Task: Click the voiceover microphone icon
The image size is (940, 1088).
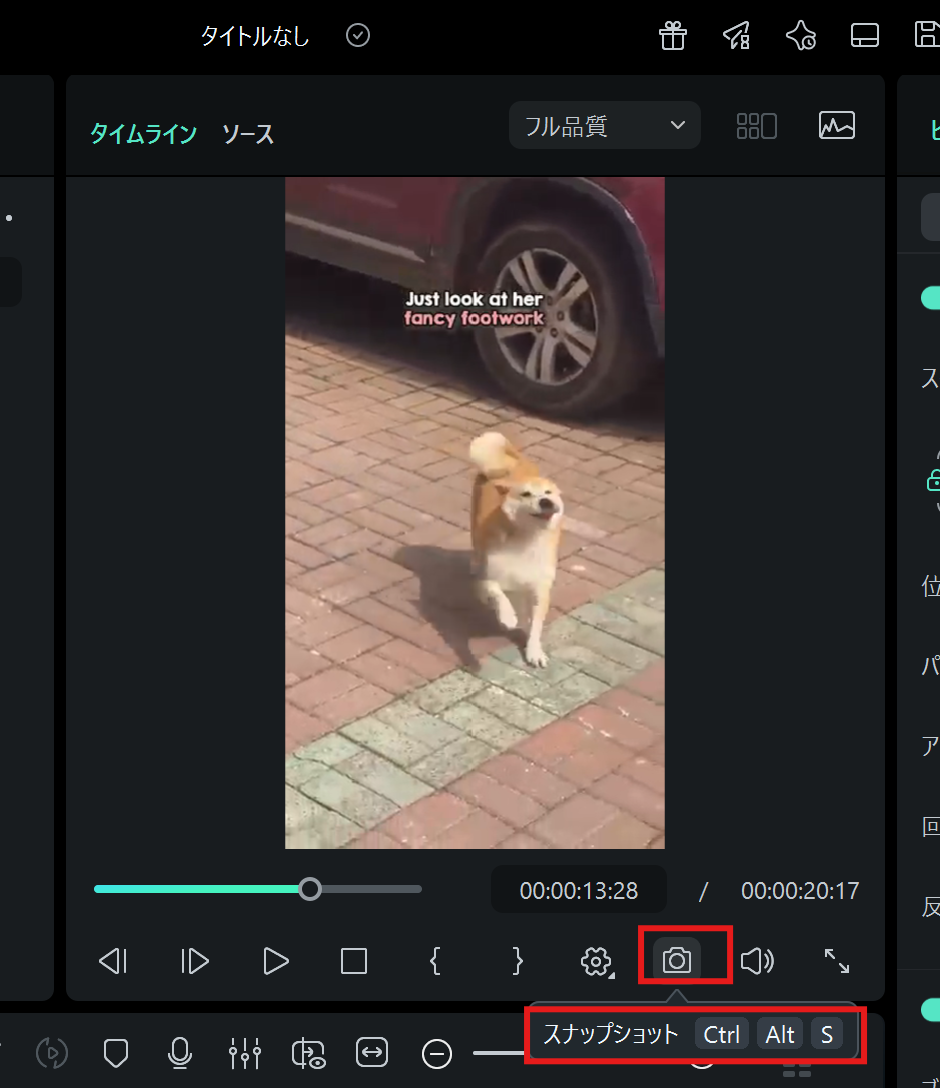Action: 180,1053
